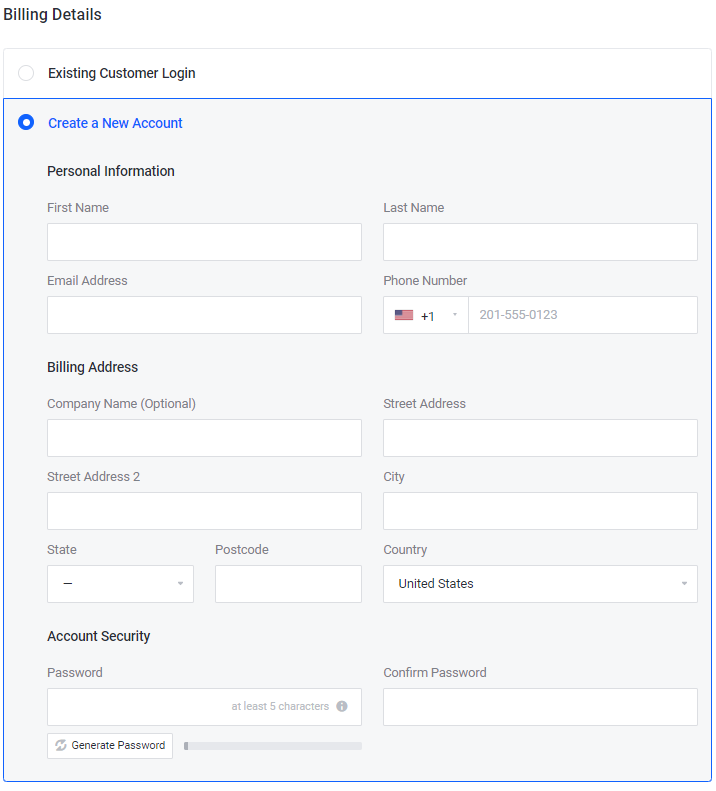Click the password info icon

pyautogui.click(x=342, y=706)
